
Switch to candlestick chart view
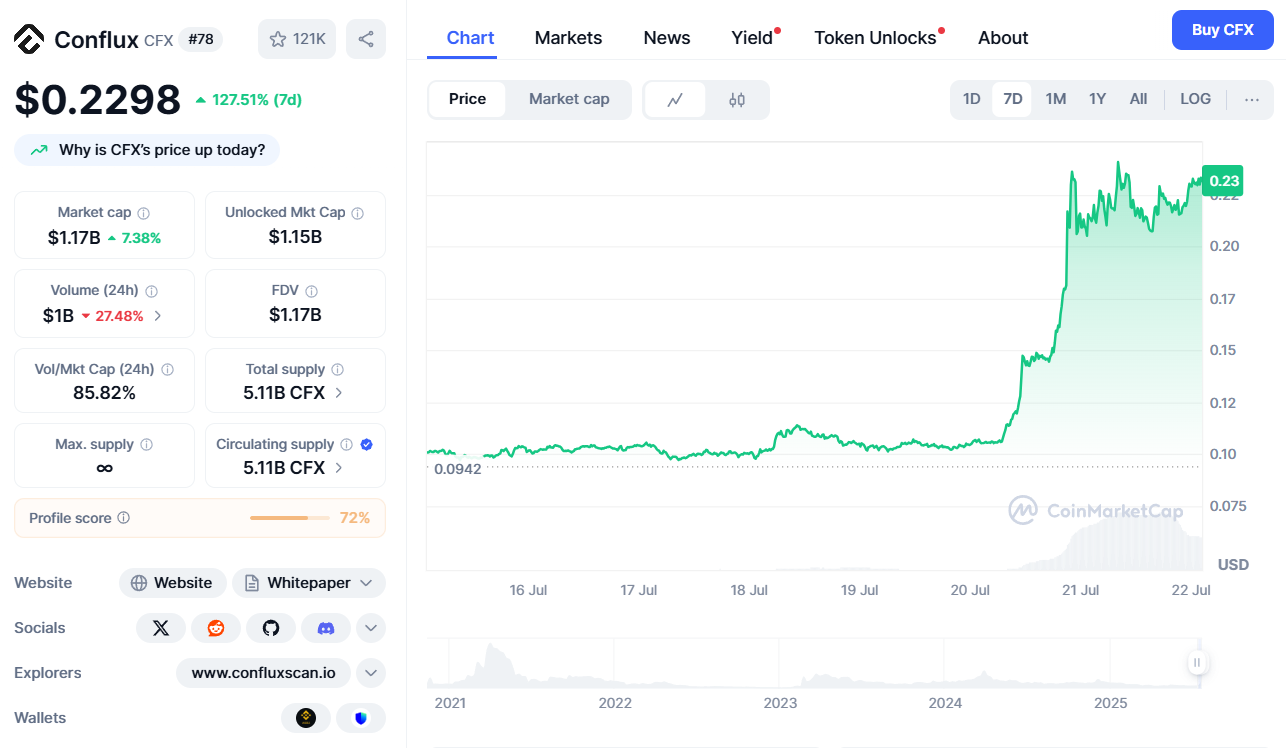point(737,100)
